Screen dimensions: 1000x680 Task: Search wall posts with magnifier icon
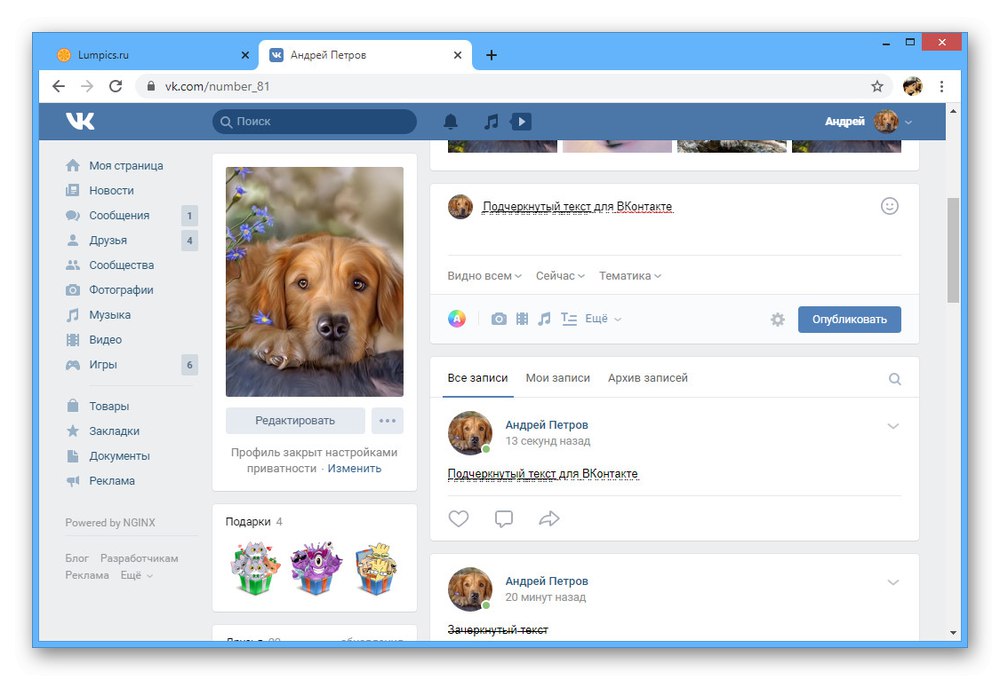[x=895, y=379]
